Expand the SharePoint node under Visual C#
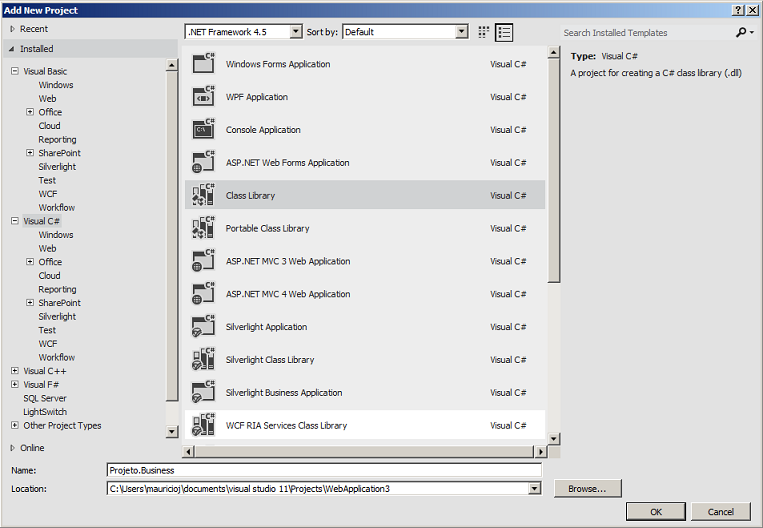 pyautogui.click(x=30, y=303)
